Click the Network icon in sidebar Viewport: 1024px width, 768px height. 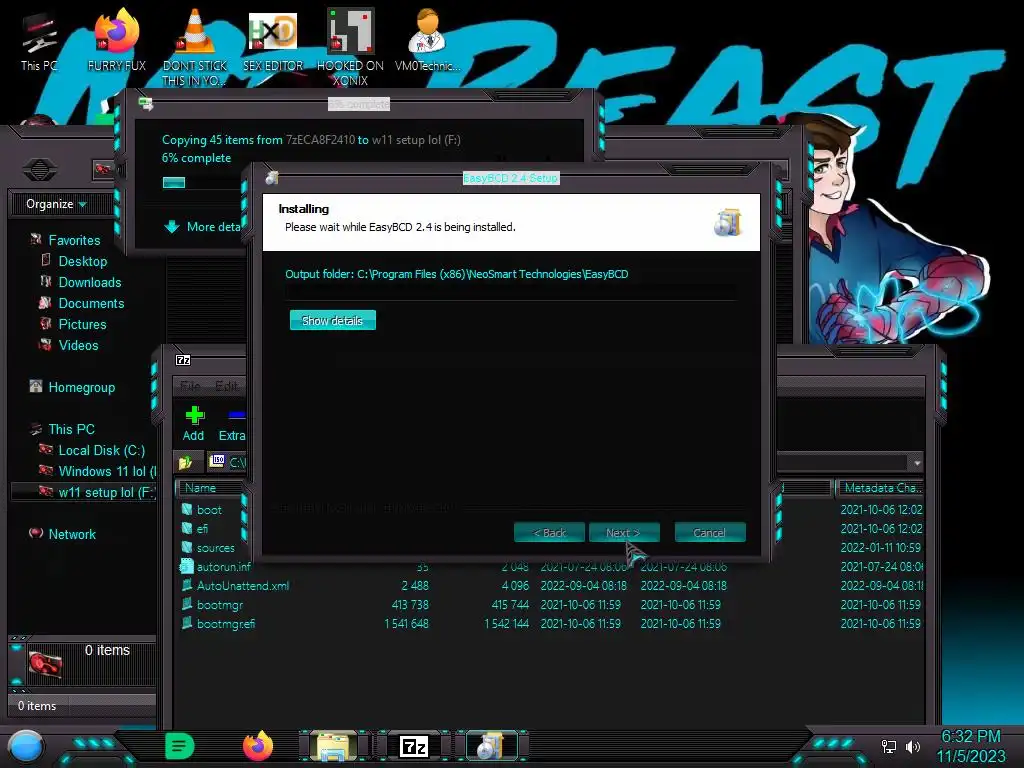click(36, 533)
